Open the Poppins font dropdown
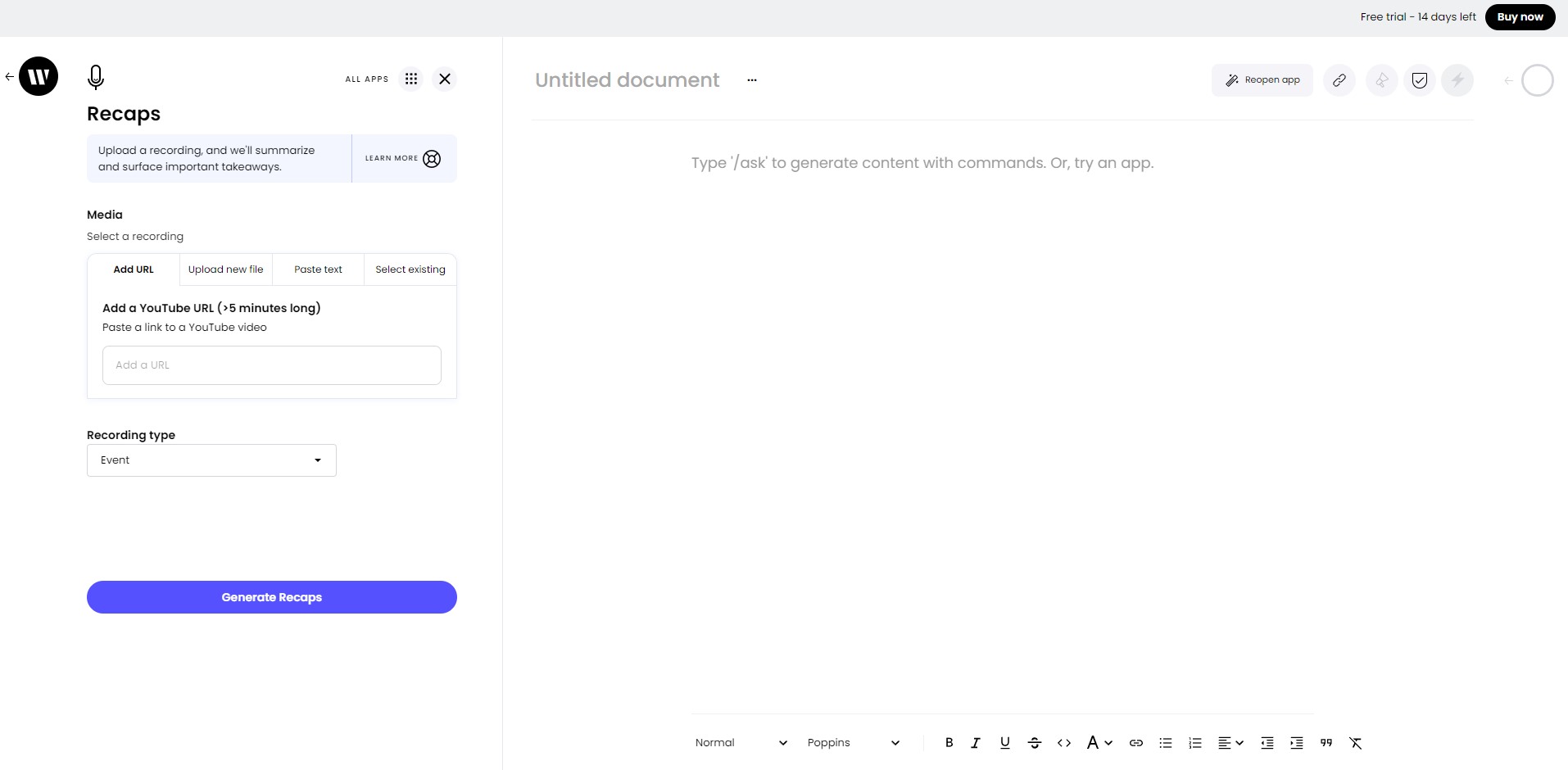 [x=853, y=743]
